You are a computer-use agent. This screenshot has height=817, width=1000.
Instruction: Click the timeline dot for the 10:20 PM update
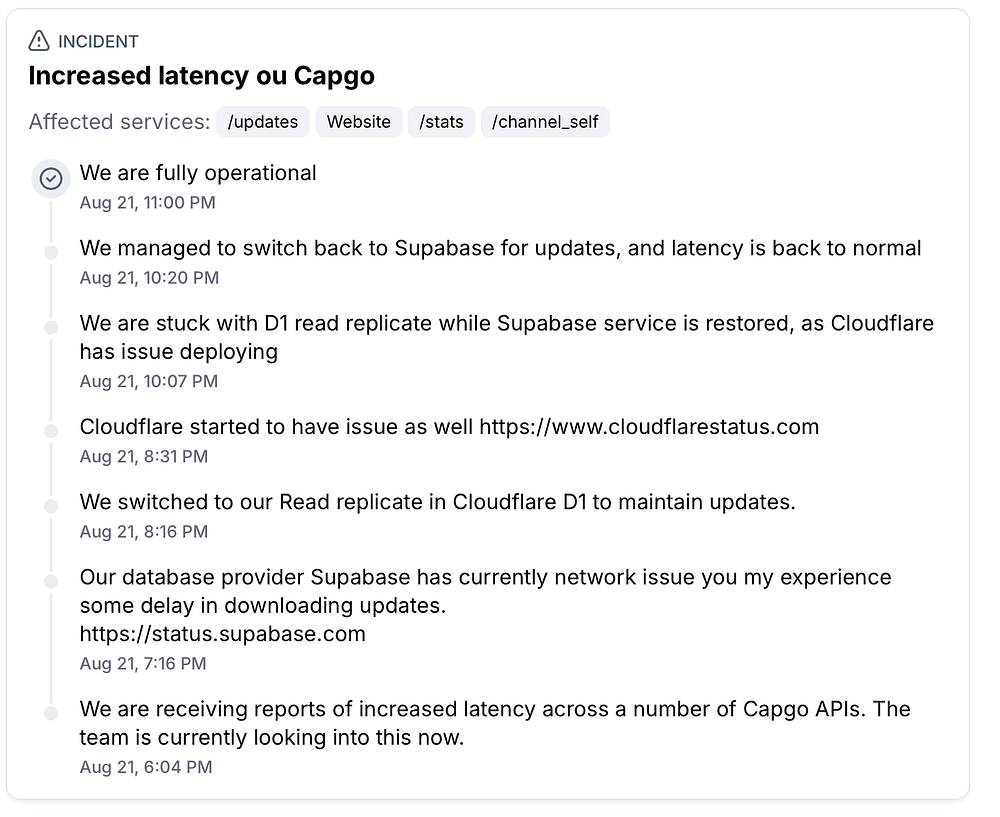(51, 253)
